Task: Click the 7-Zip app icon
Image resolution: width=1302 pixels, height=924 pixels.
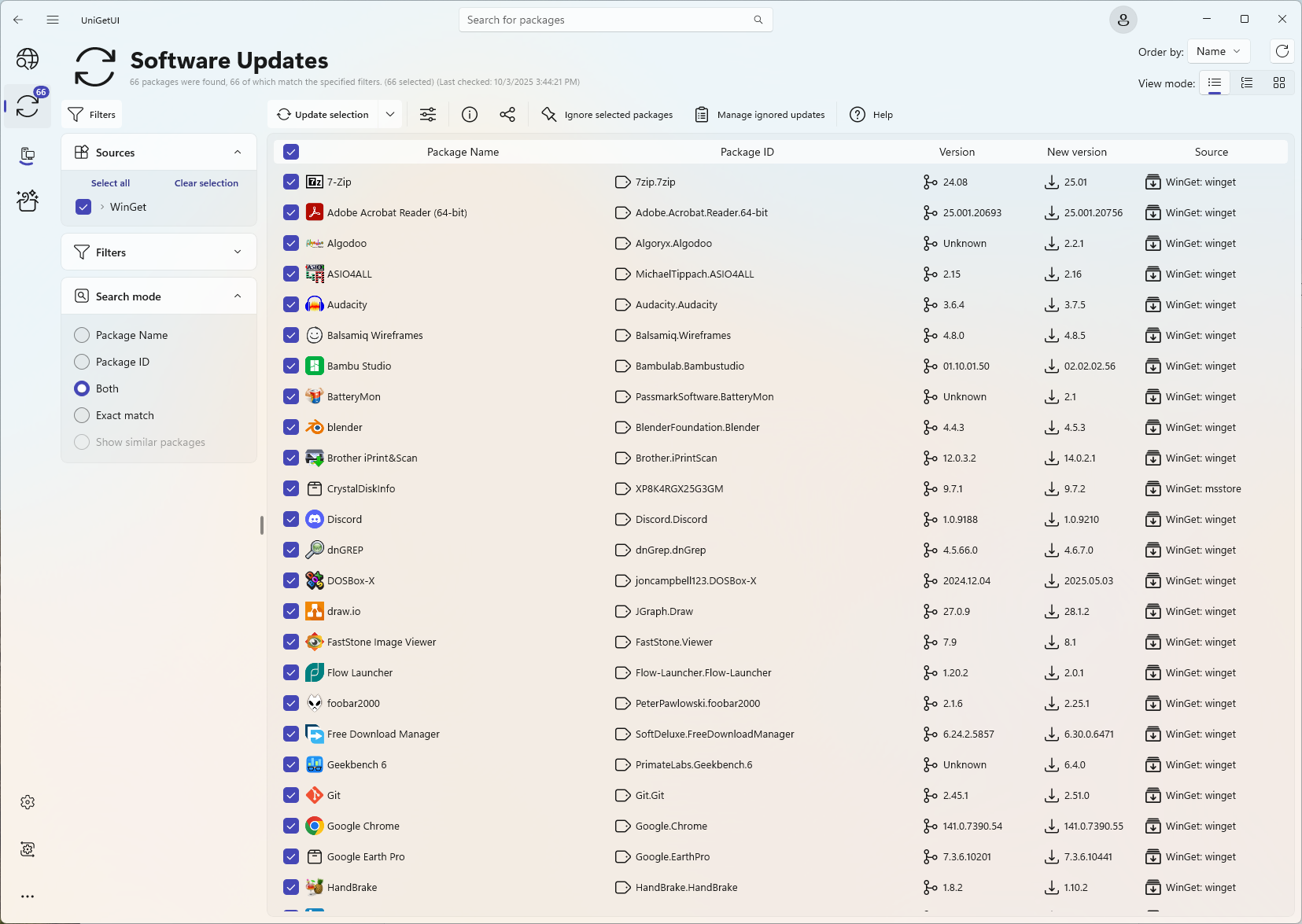Action: pos(315,182)
